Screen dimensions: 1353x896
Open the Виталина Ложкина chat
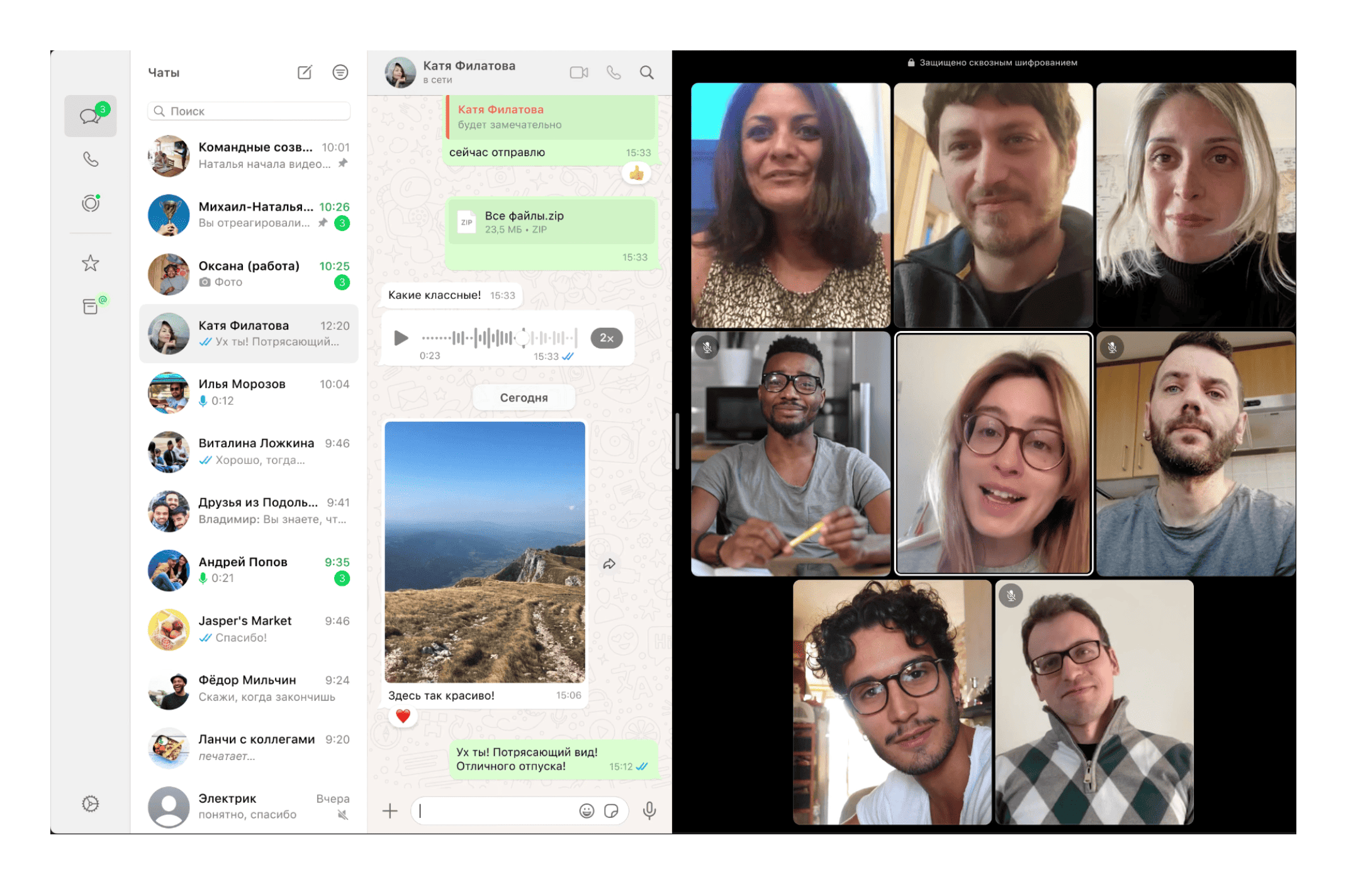point(249,451)
